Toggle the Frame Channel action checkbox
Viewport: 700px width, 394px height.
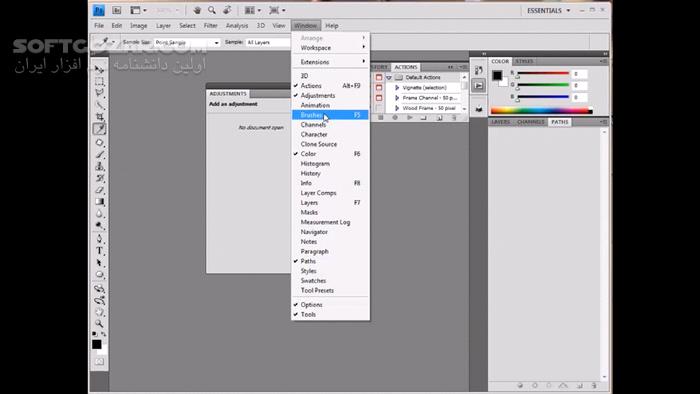tap(379, 98)
